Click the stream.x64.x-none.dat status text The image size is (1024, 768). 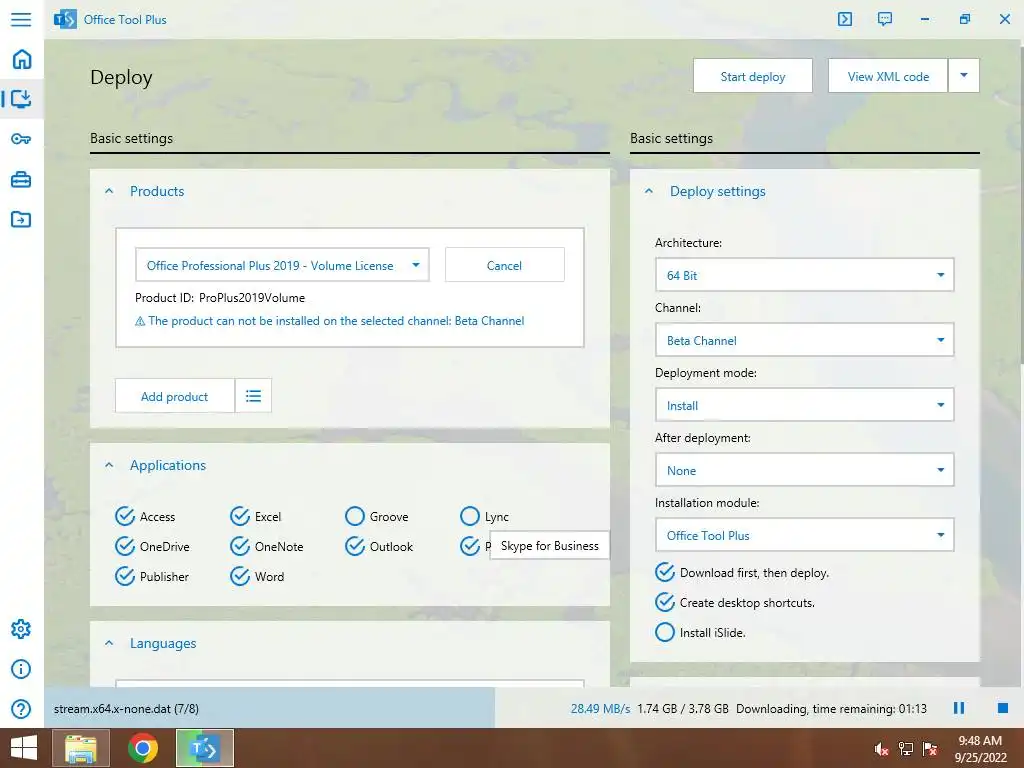click(x=126, y=709)
